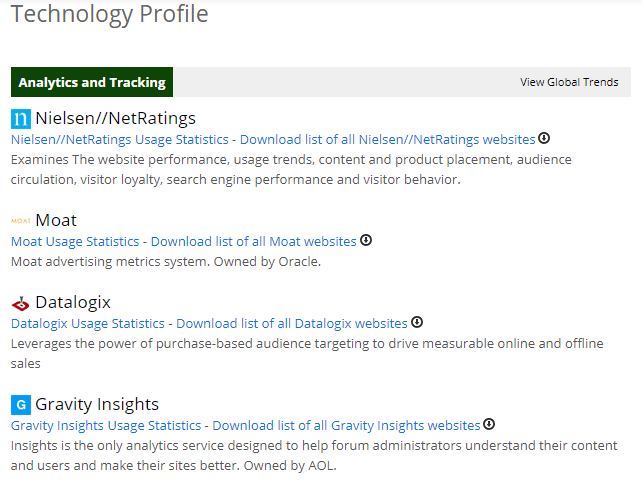Download list of all Moat websites

click(253, 241)
